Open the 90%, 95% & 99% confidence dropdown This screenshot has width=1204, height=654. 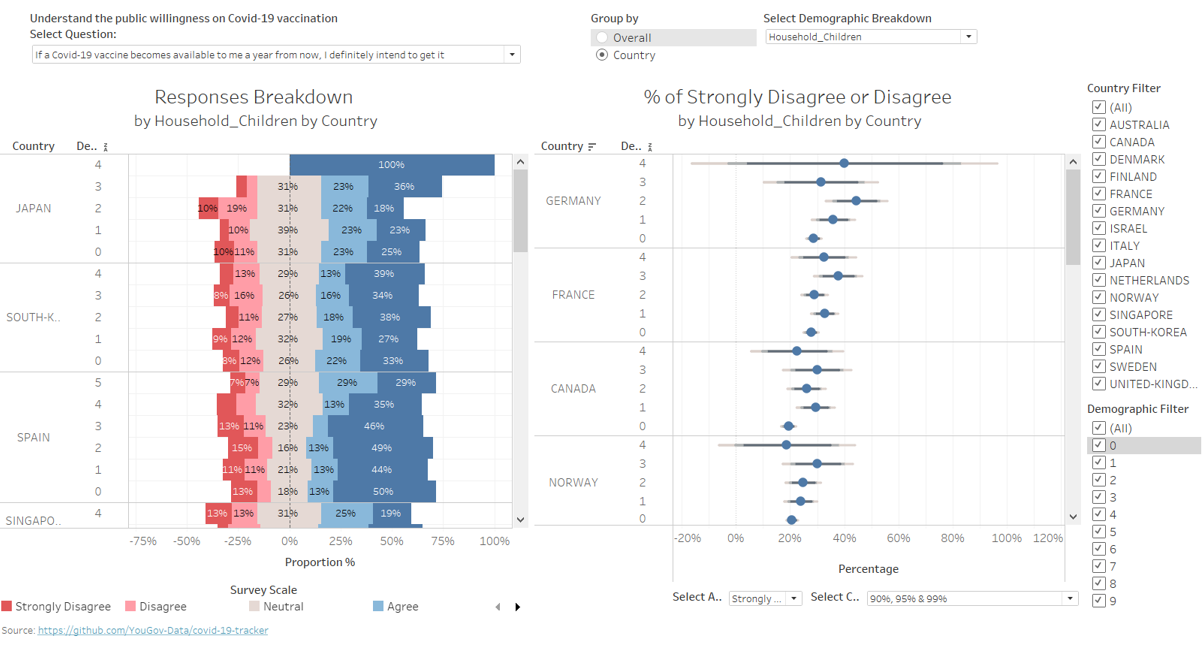[x=1069, y=599]
